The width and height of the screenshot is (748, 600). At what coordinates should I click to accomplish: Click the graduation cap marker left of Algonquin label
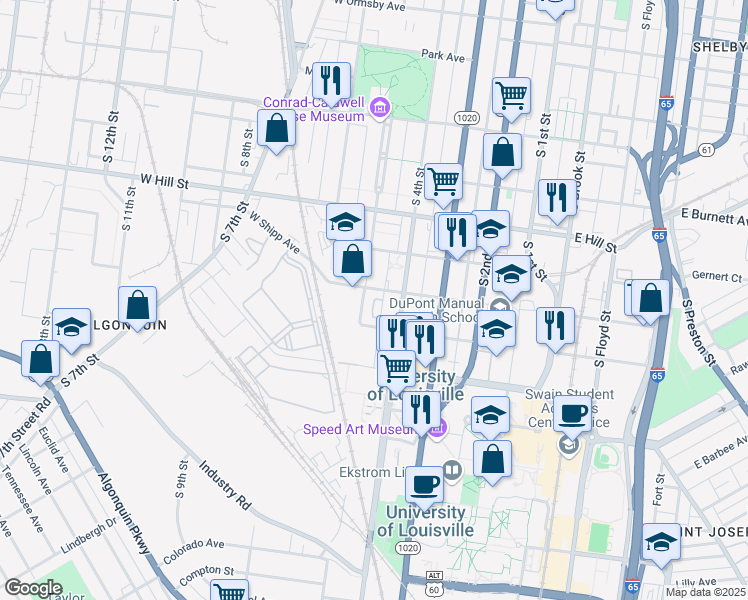[72, 328]
